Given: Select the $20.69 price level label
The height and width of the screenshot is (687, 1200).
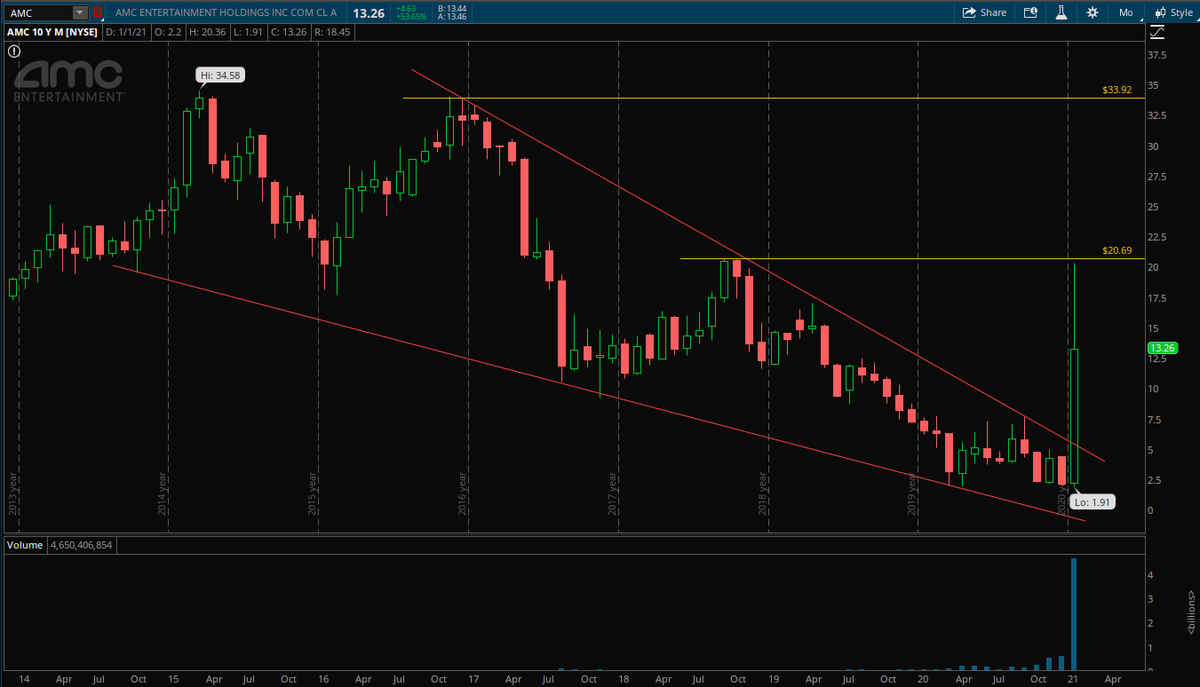Looking at the screenshot, I should (1116, 250).
